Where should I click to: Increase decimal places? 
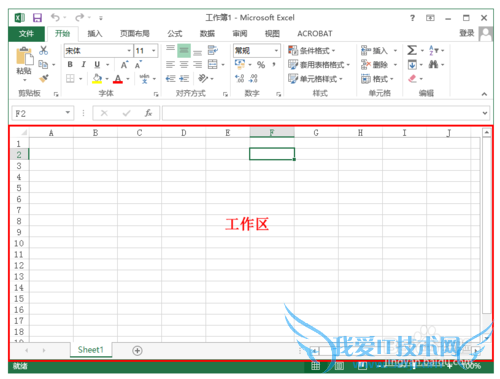[240, 78]
